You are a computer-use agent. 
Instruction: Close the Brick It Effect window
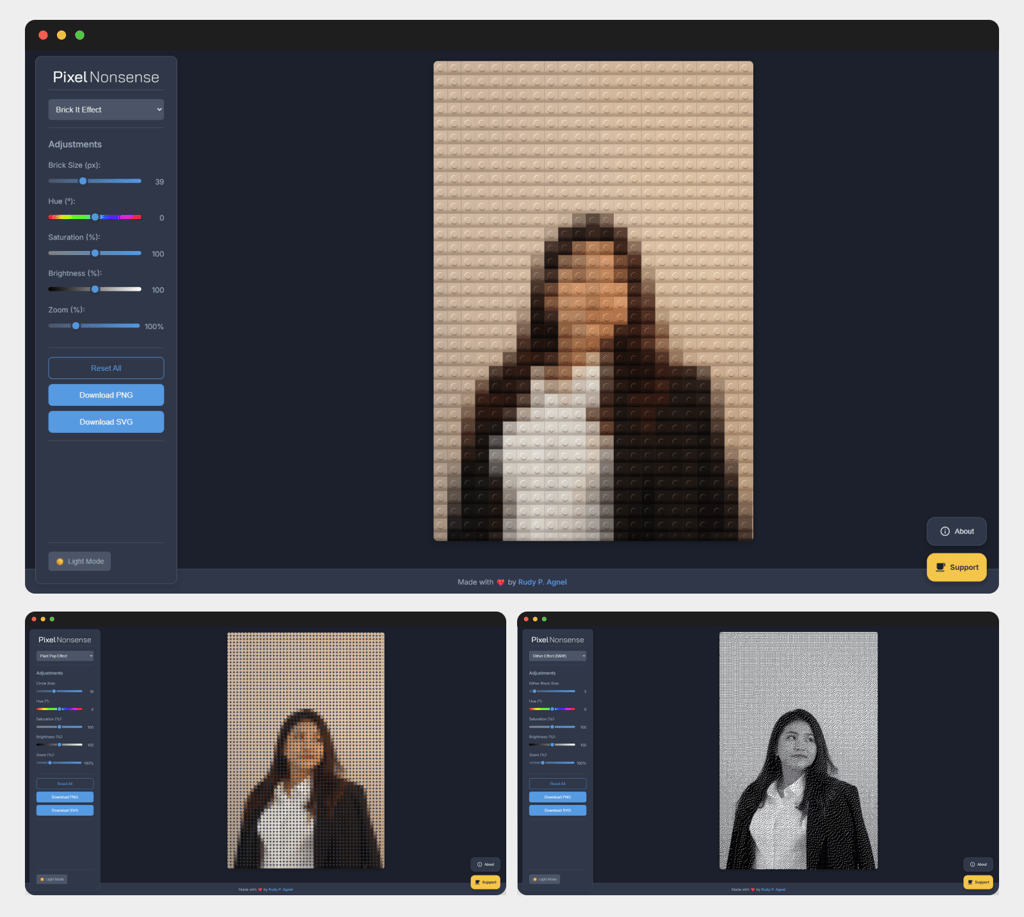click(x=43, y=35)
